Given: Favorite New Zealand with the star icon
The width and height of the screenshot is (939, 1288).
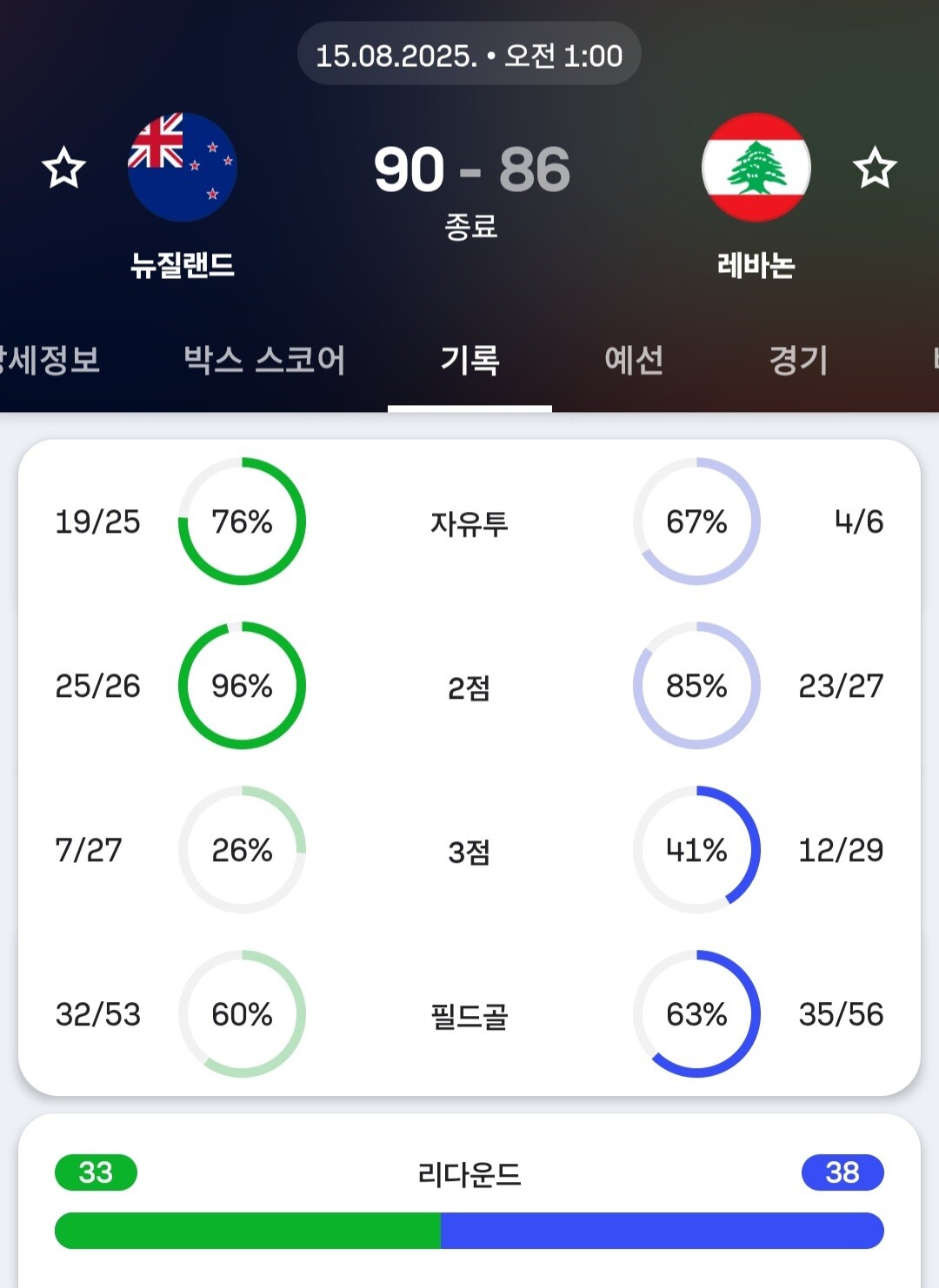Looking at the screenshot, I should coord(64,168).
